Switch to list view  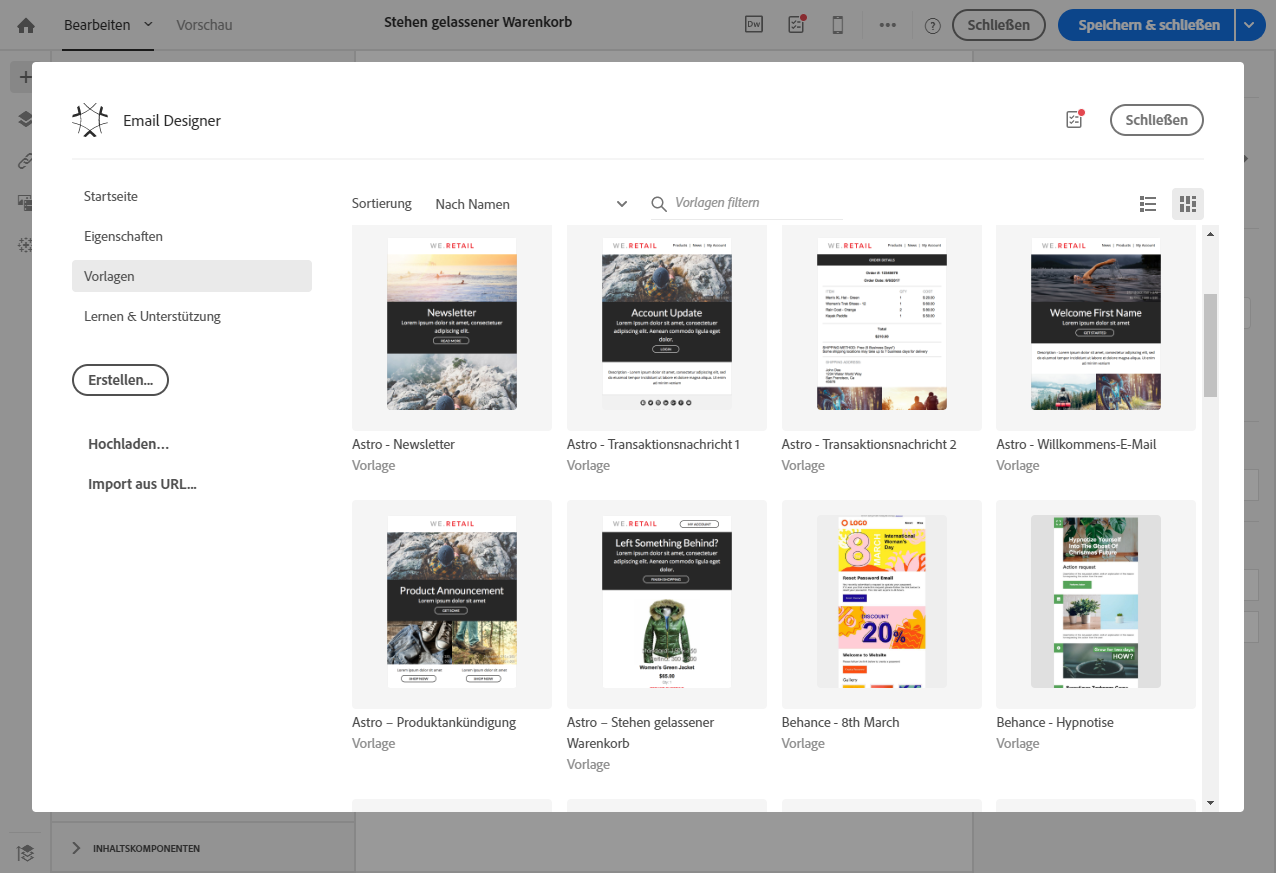pos(1148,204)
